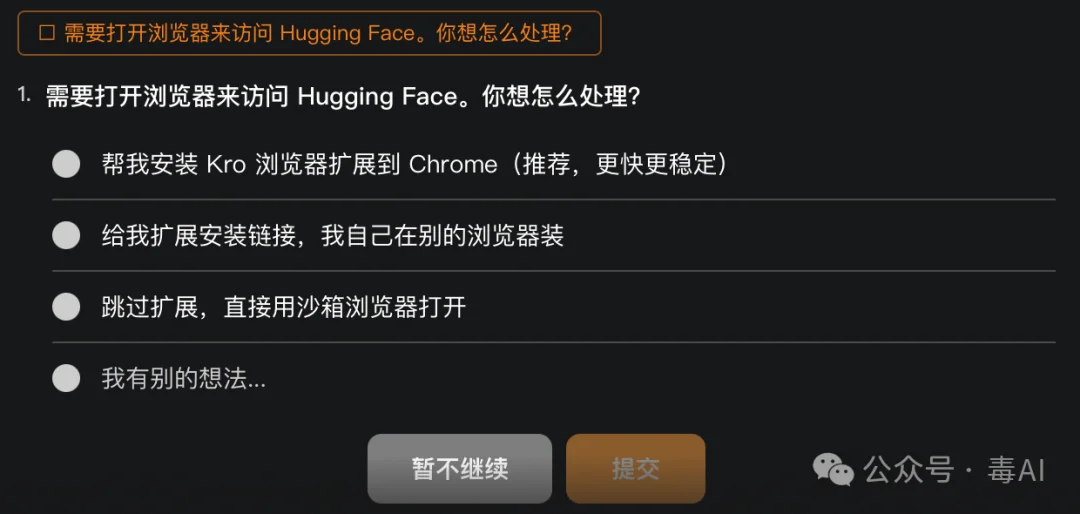Select the radio next to 我有别的想法...
The width and height of the screenshot is (1080, 514).
click(66, 378)
